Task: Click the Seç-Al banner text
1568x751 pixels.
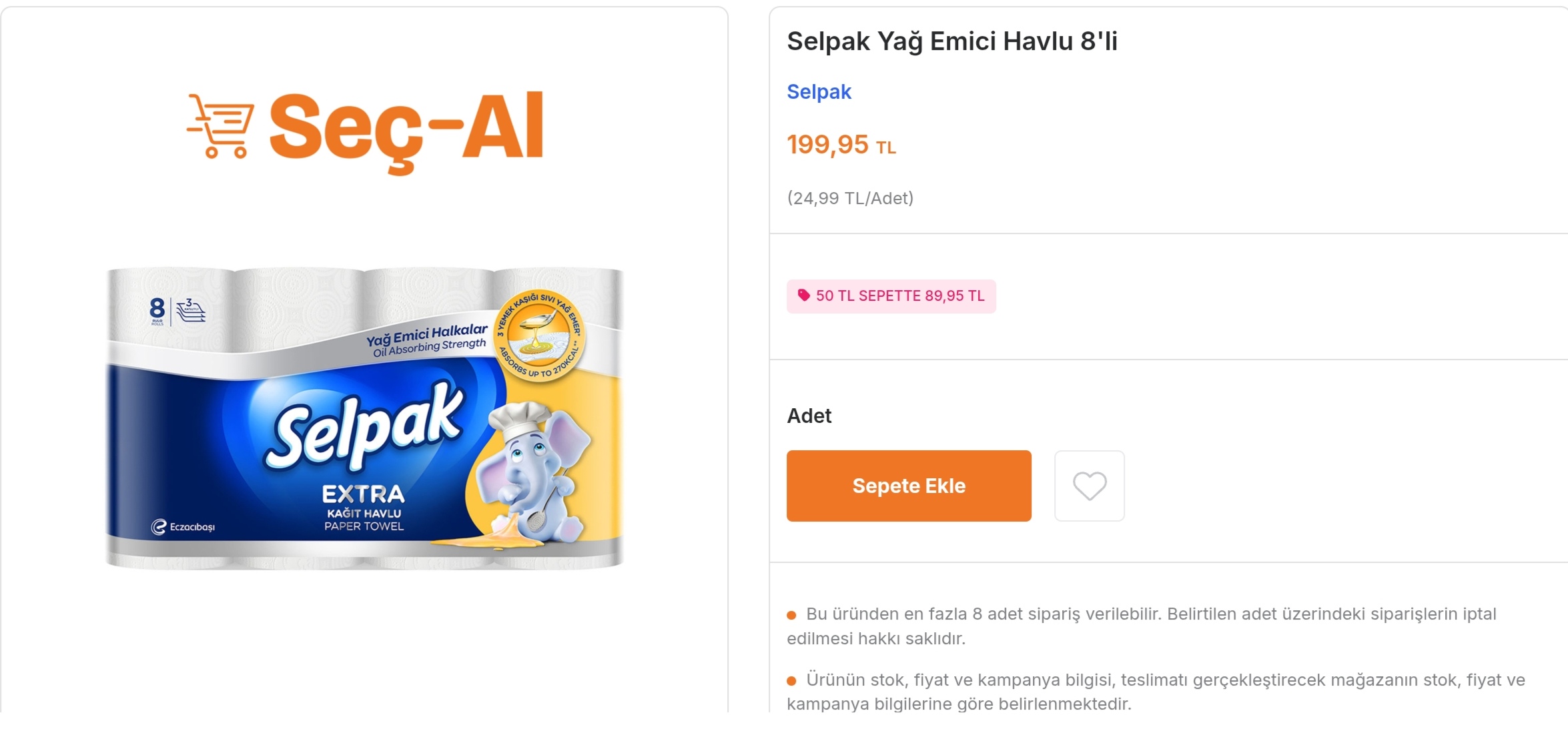Action: 406,130
